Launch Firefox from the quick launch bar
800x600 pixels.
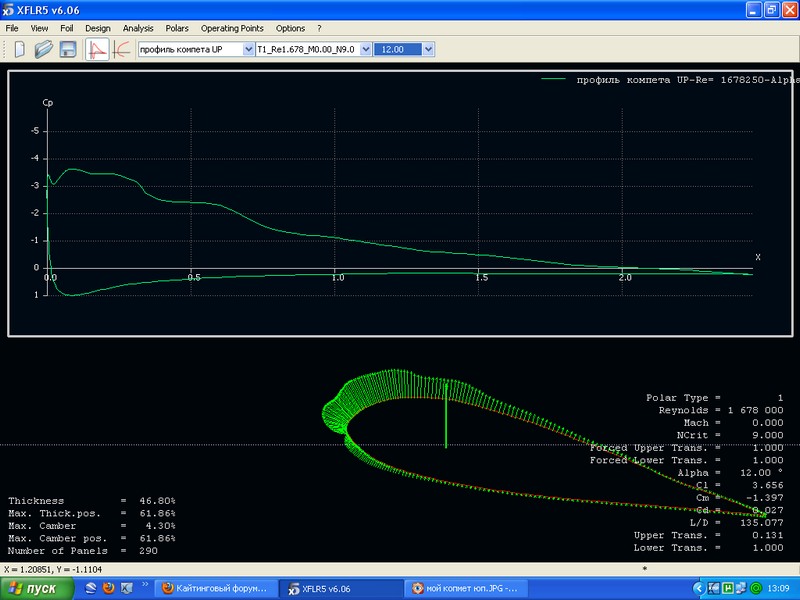[108, 589]
